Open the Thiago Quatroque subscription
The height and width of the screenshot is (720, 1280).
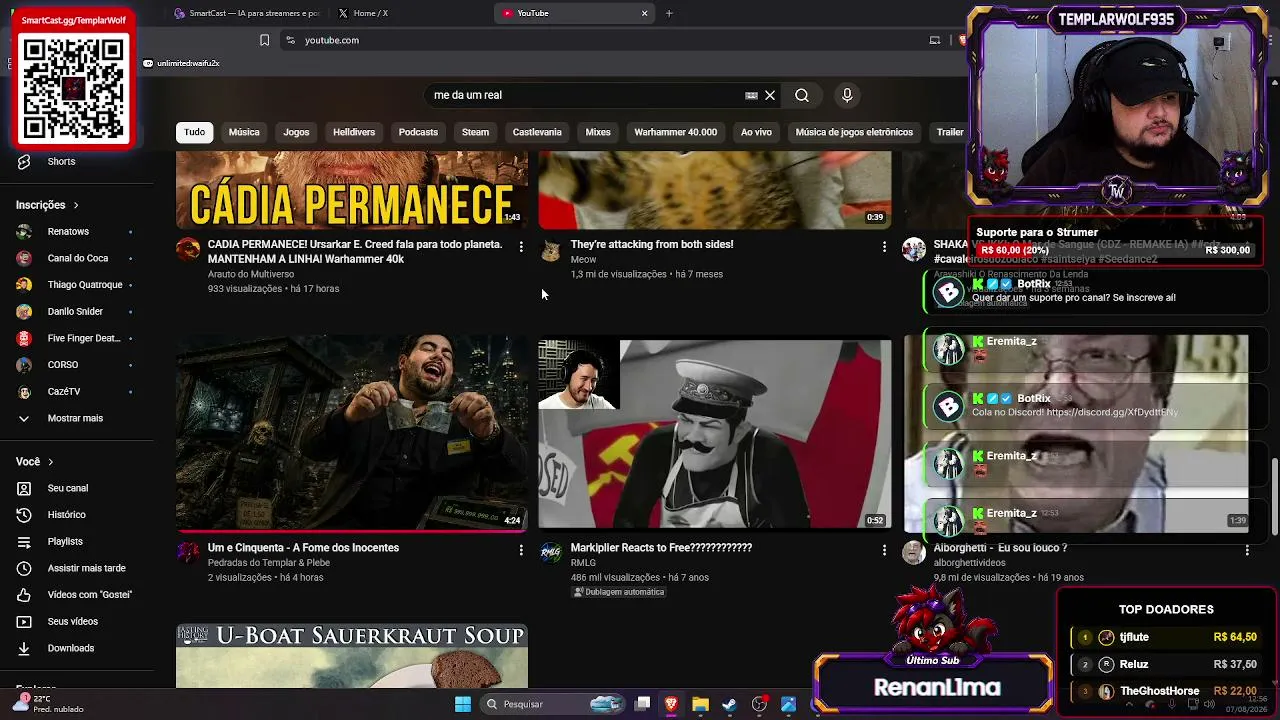coord(76,285)
